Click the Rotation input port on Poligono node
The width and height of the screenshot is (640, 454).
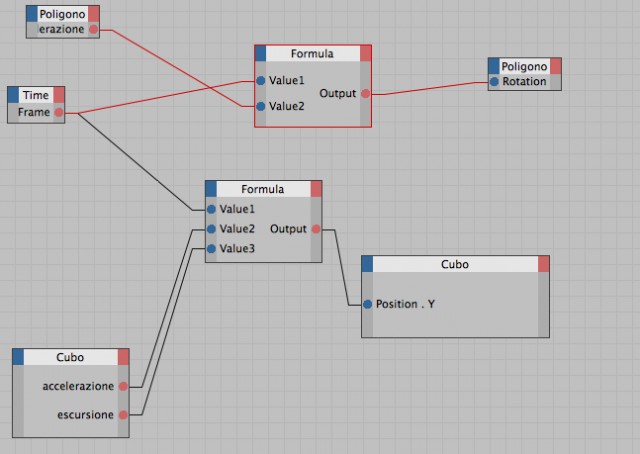(494, 82)
